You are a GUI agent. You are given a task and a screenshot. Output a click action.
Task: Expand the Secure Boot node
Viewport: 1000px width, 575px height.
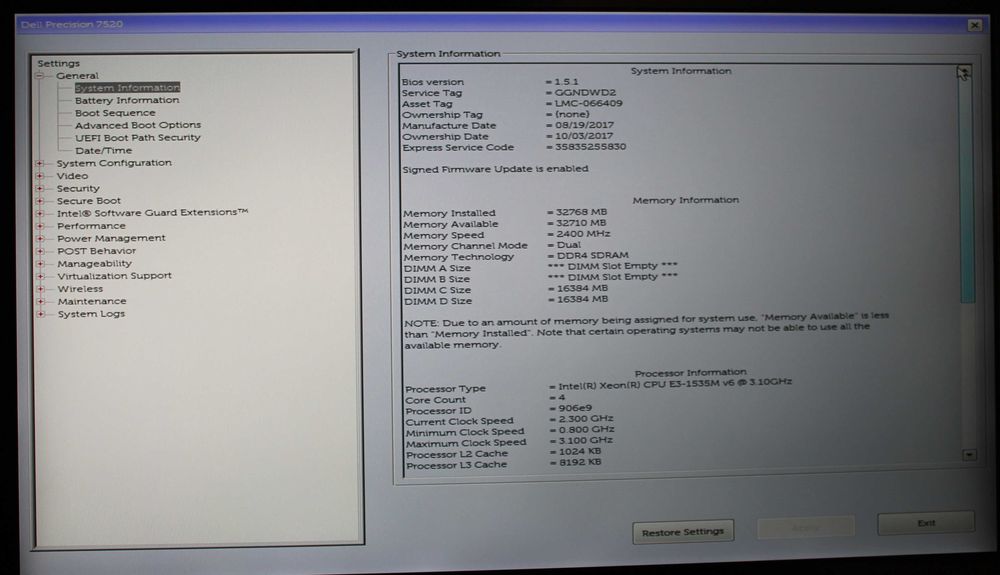[x=40, y=201]
